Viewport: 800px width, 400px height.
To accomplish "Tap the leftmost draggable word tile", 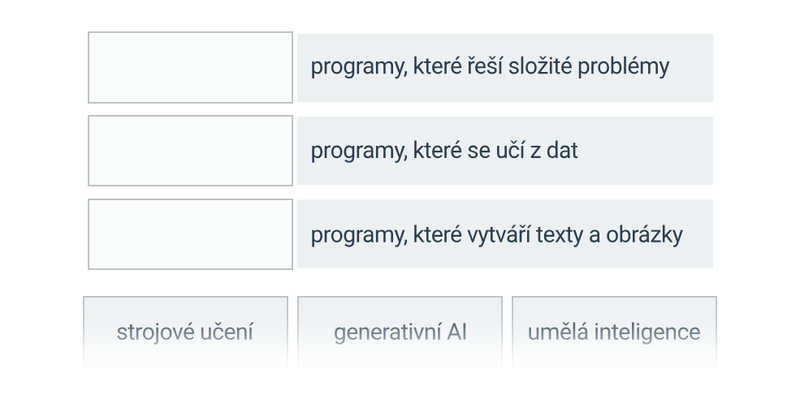I will [x=185, y=331].
